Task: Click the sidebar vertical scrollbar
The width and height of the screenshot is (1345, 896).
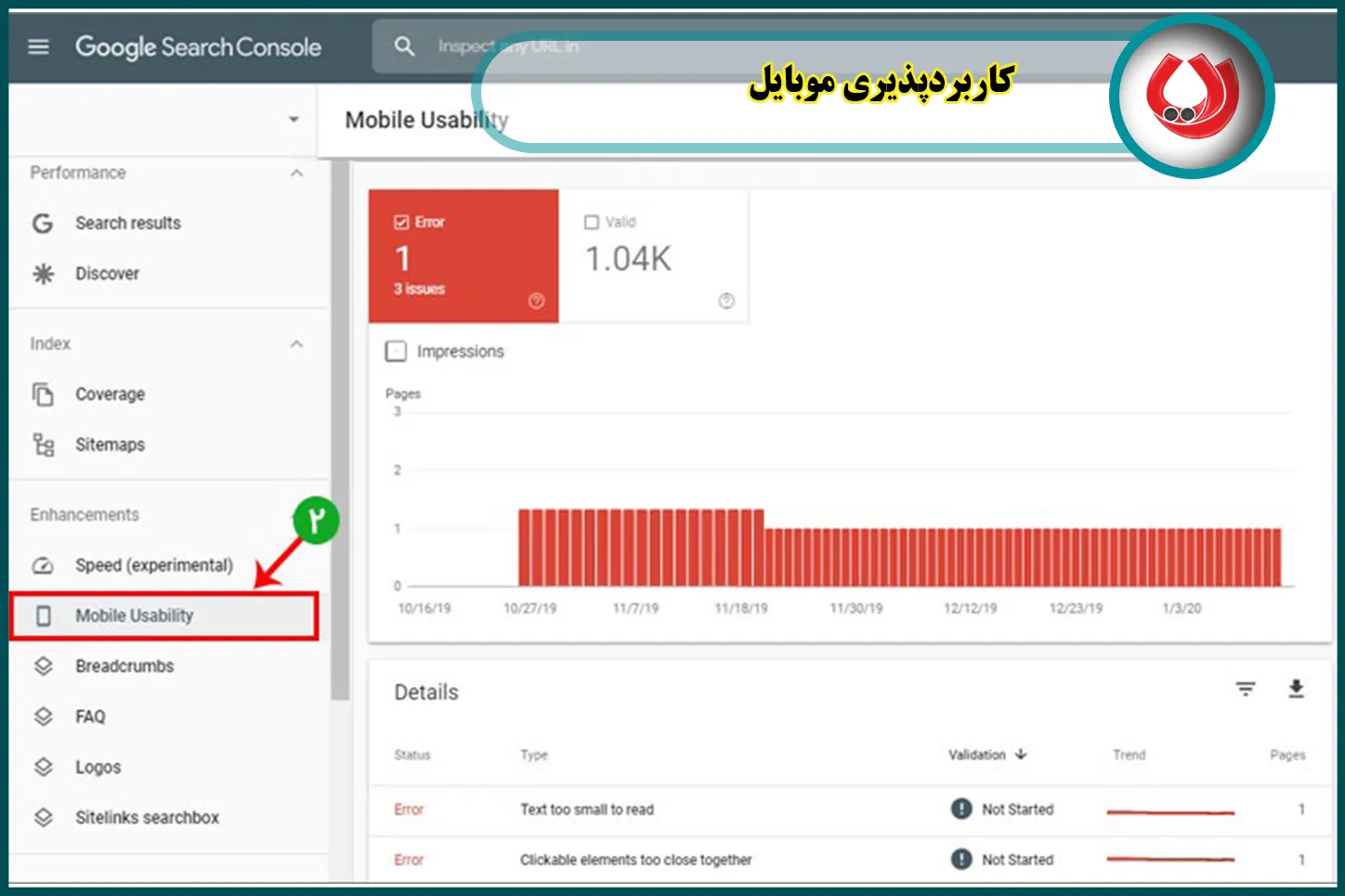Action: 340,429
